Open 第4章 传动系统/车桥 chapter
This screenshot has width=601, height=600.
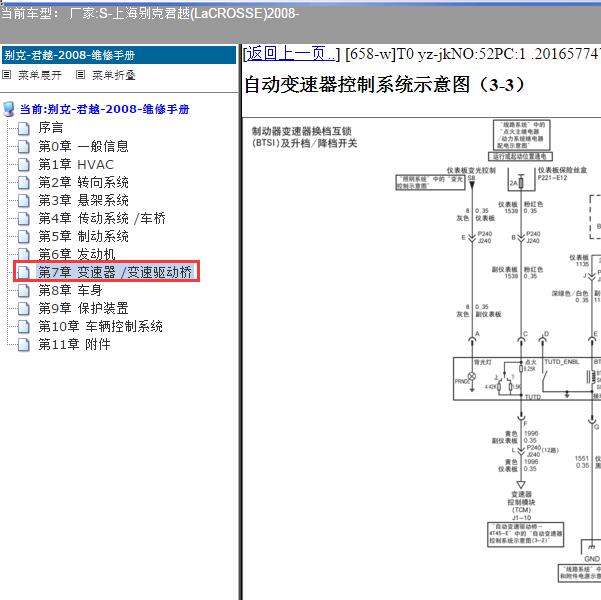102,219
